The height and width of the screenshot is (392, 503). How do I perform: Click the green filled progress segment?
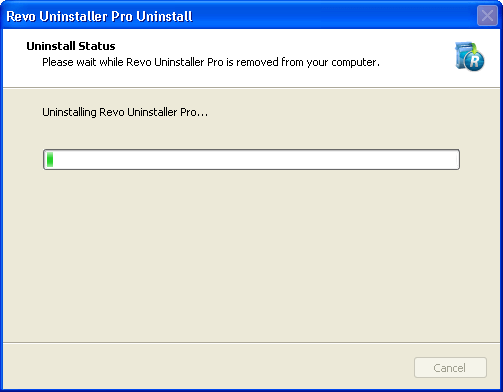pos(50,159)
